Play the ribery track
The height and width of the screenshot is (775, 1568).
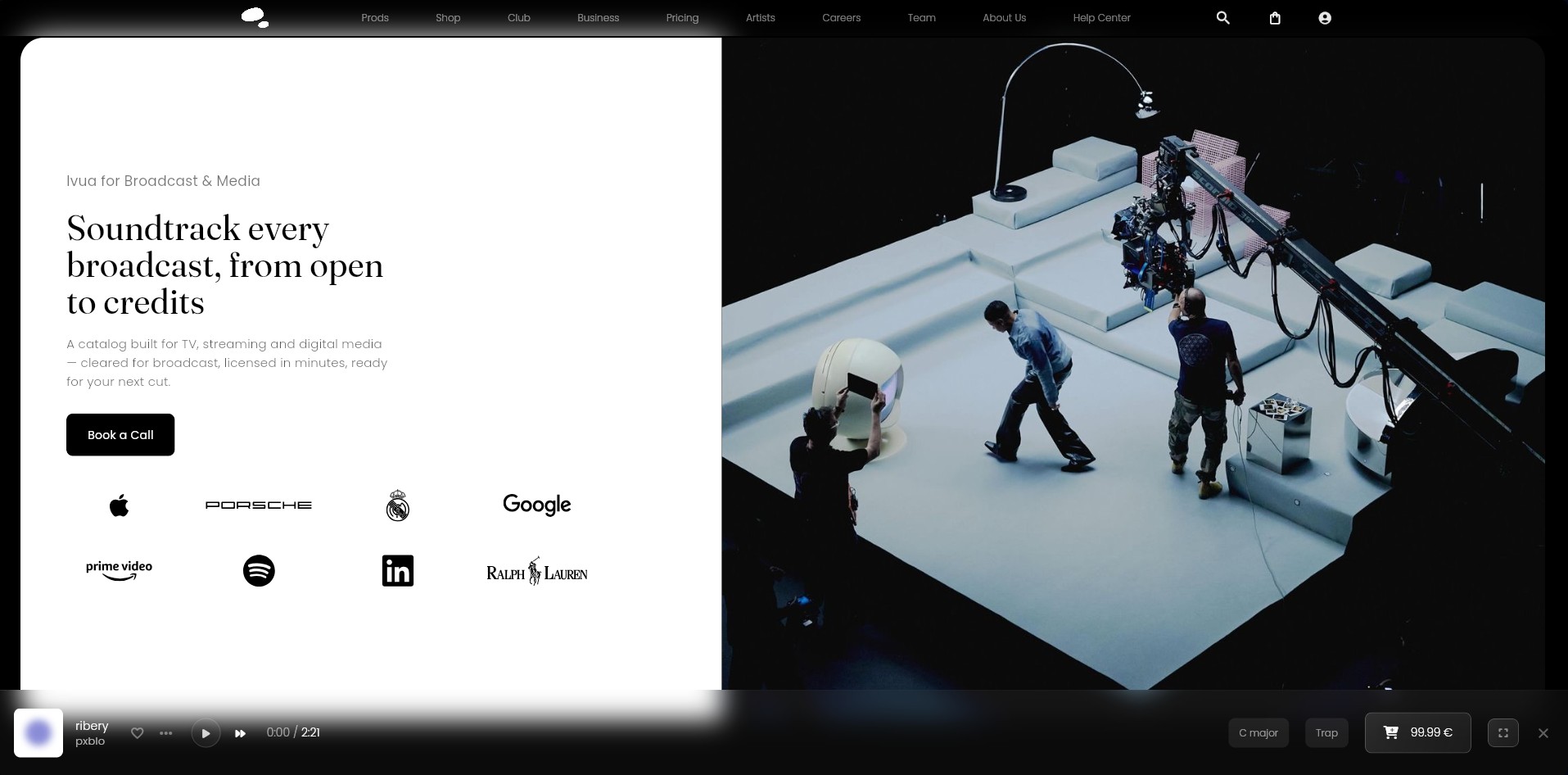tap(206, 733)
